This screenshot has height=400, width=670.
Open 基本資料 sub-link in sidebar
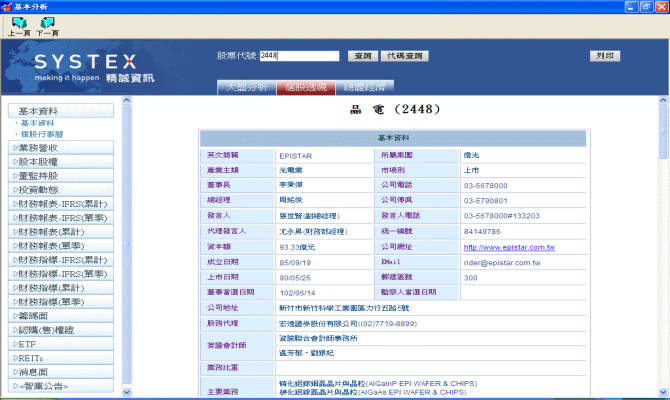(x=38, y=123)
